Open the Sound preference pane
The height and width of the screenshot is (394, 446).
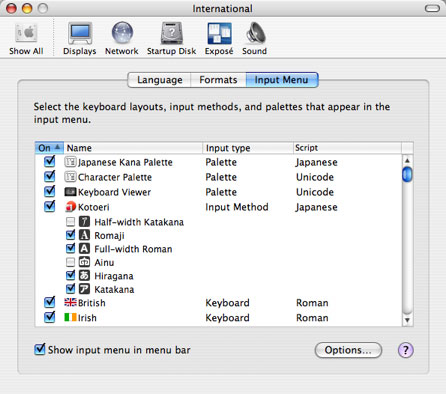[x=255, y=39]
